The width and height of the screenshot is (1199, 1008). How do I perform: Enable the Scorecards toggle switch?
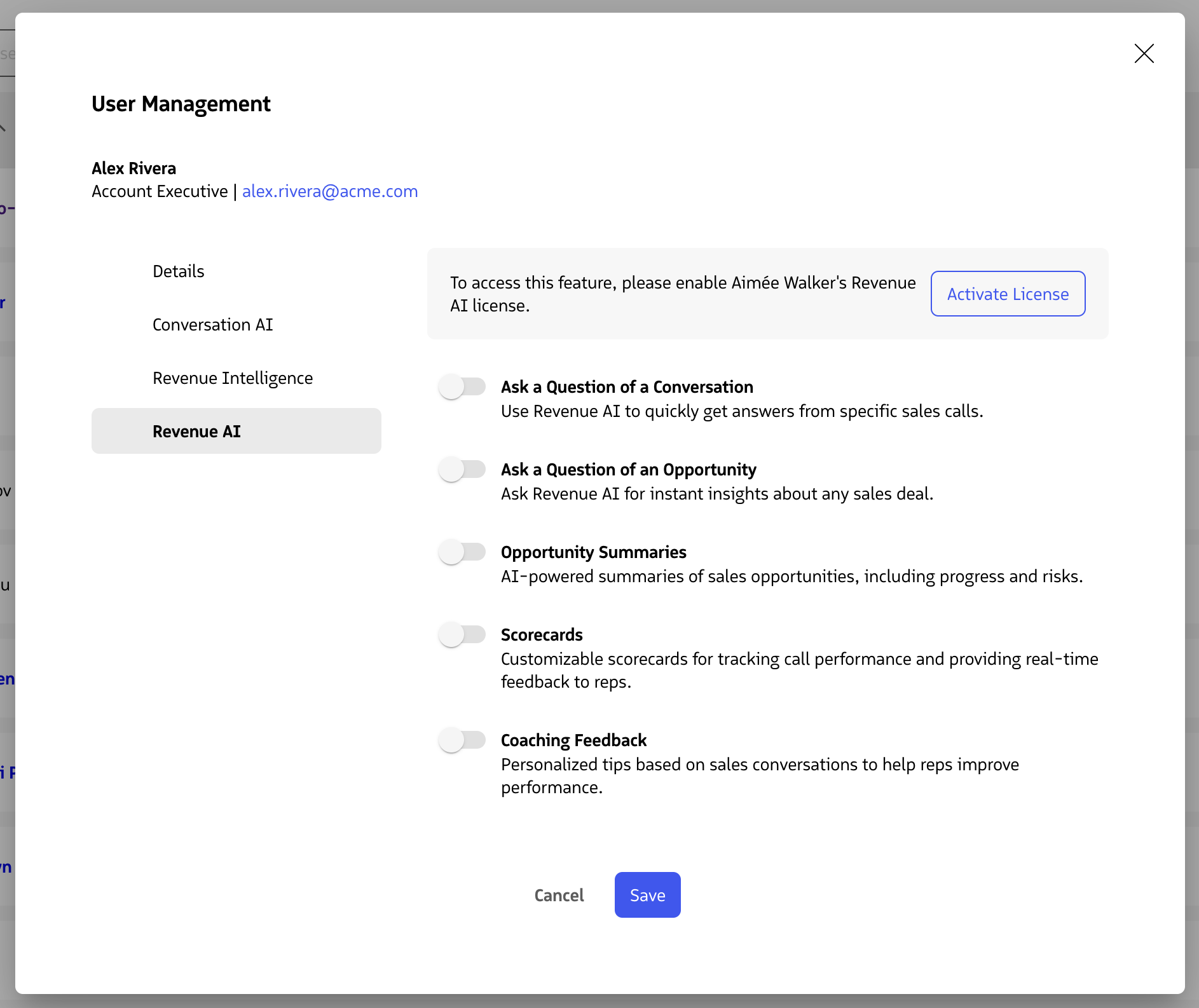(462, 634)
